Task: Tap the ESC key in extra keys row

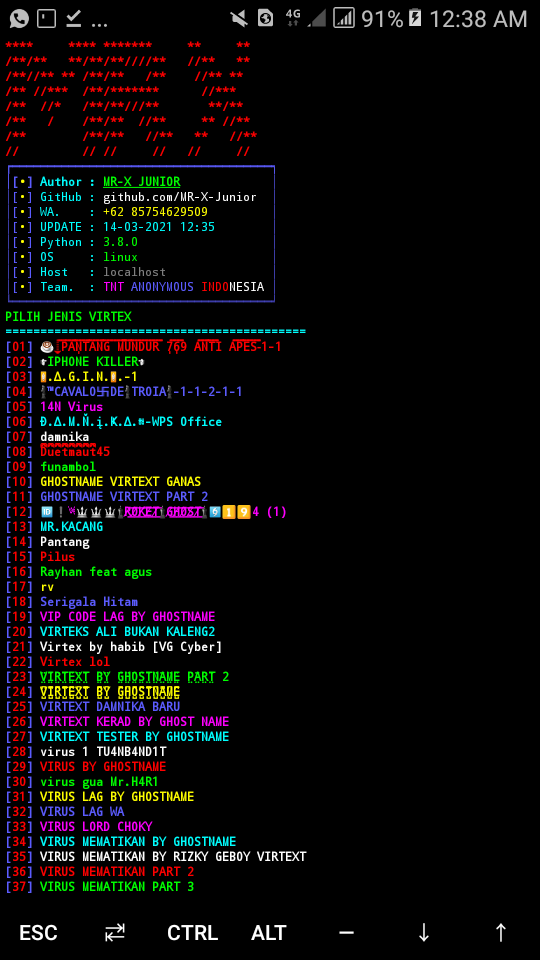Action: pyautogui.click(x=38, y=933)
